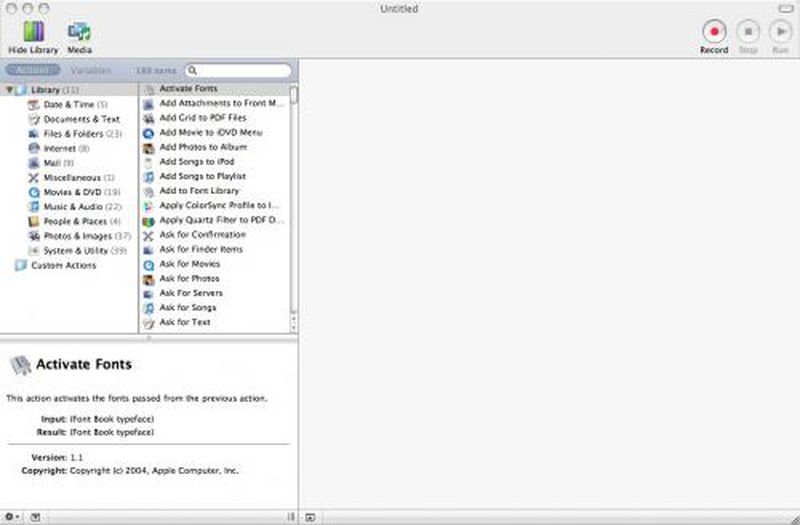Click the workflow log button in status bar

[310, 517]
